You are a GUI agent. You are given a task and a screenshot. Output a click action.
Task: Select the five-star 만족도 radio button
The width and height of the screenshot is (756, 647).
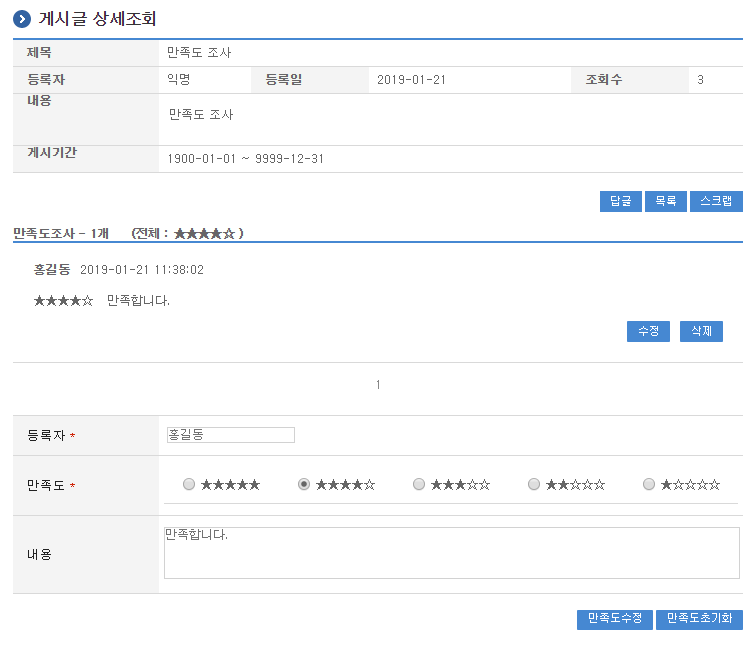pos(189,484)
